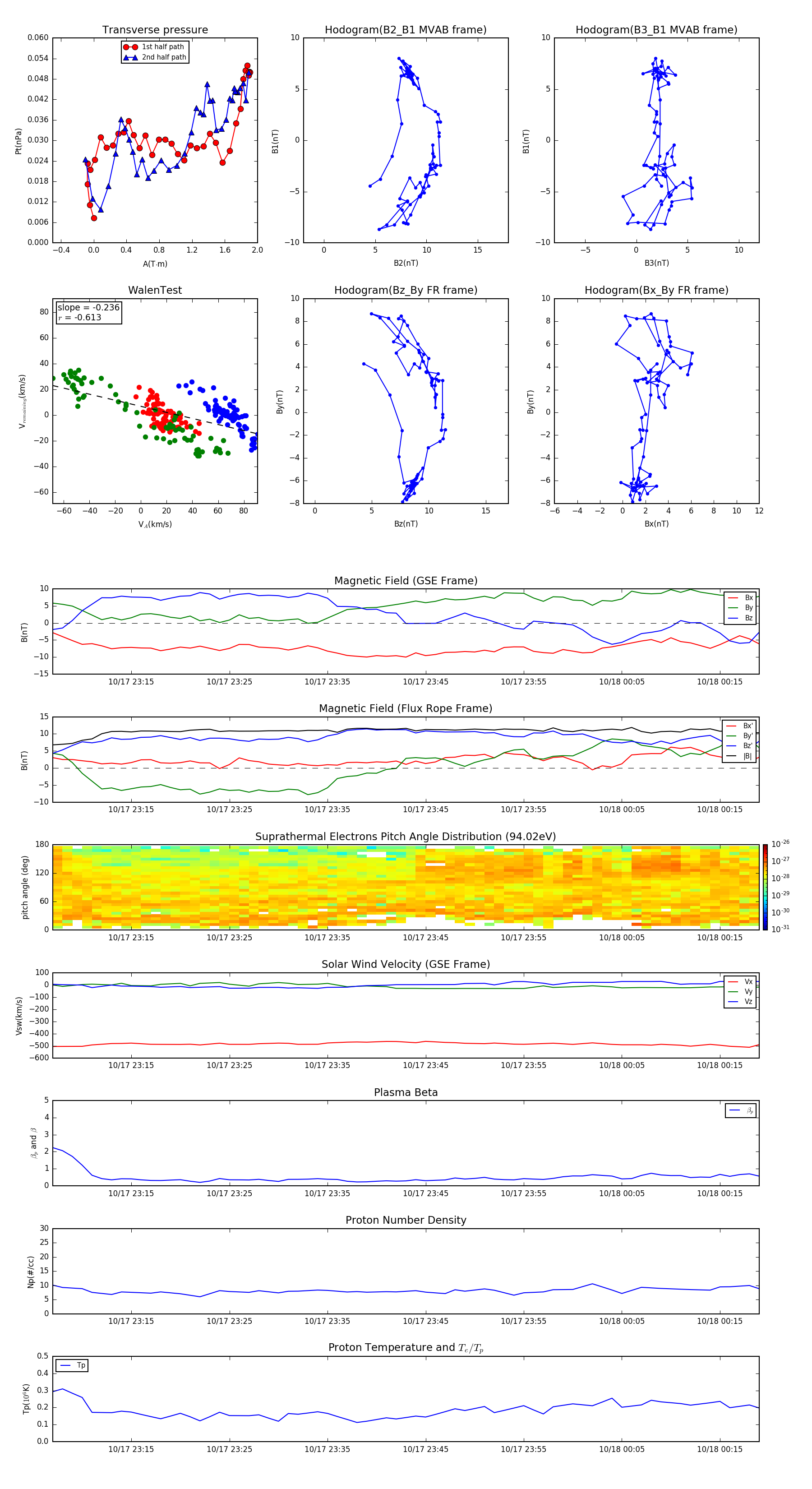Click the Vy entry in velocity legend

tap(740, 992)
